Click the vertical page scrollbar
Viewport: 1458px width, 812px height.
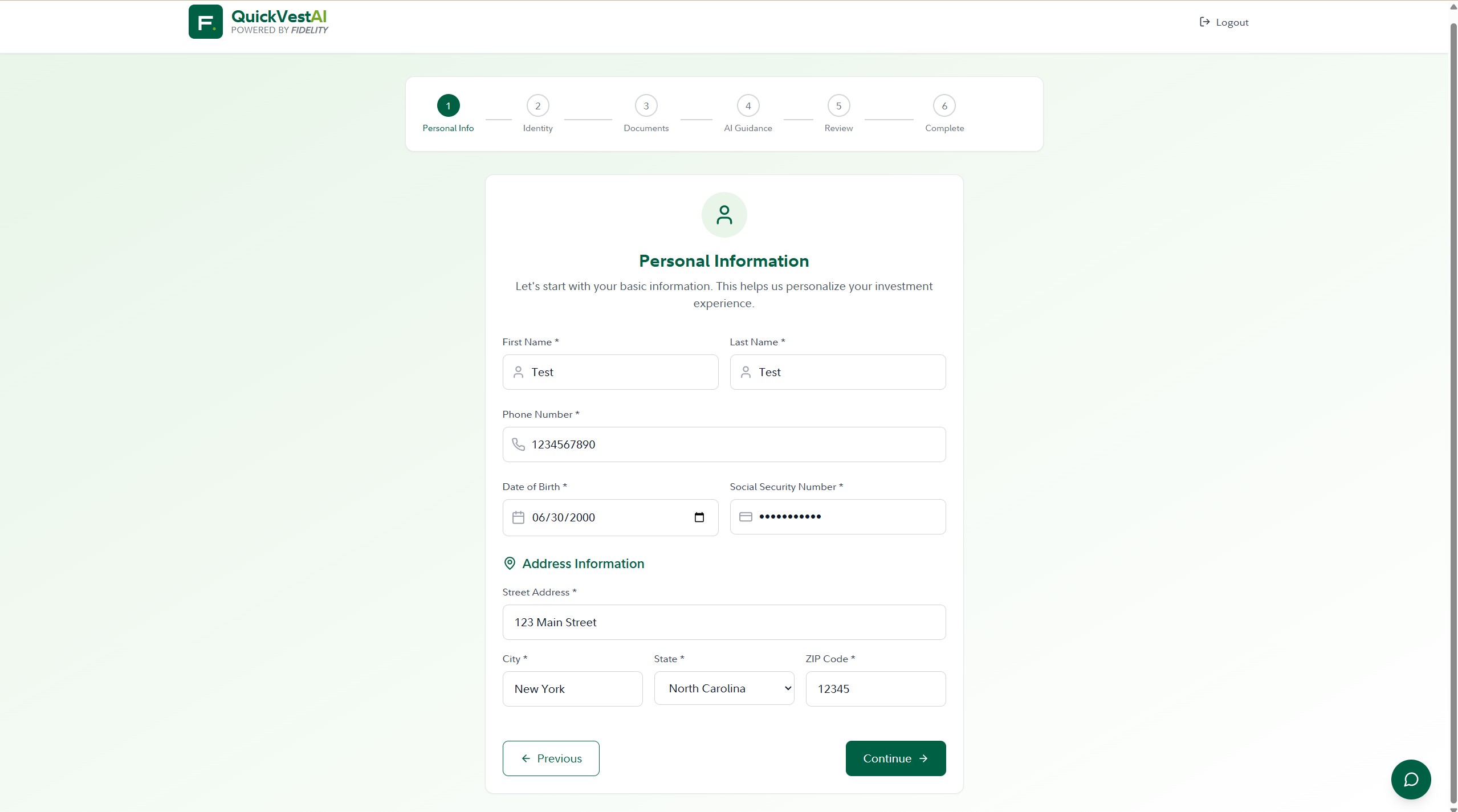coord(1453,399)
